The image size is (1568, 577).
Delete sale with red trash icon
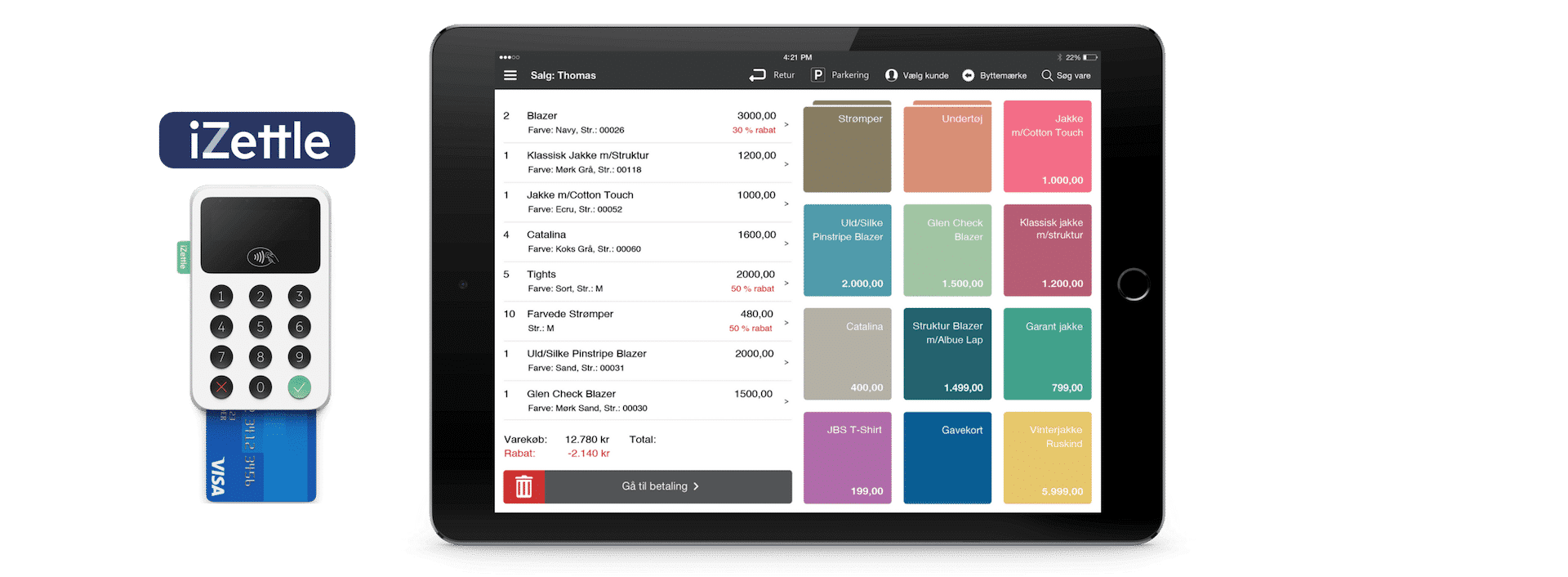point(524,487)
